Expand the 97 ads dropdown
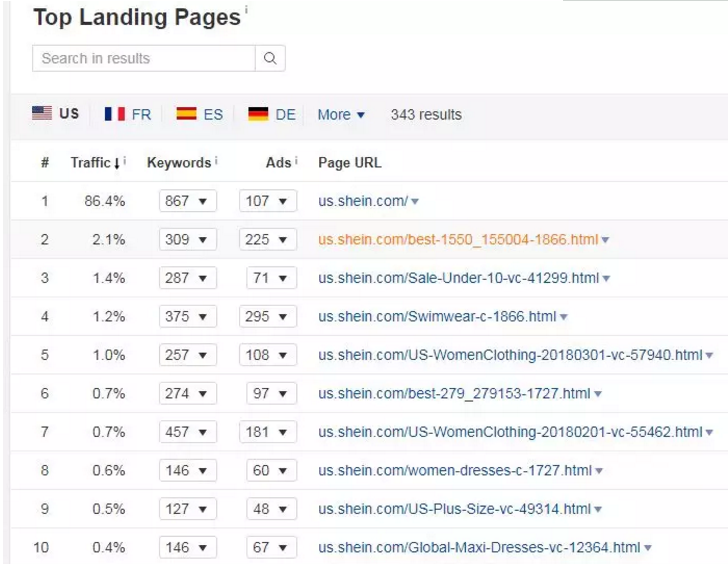 [272, 394]
